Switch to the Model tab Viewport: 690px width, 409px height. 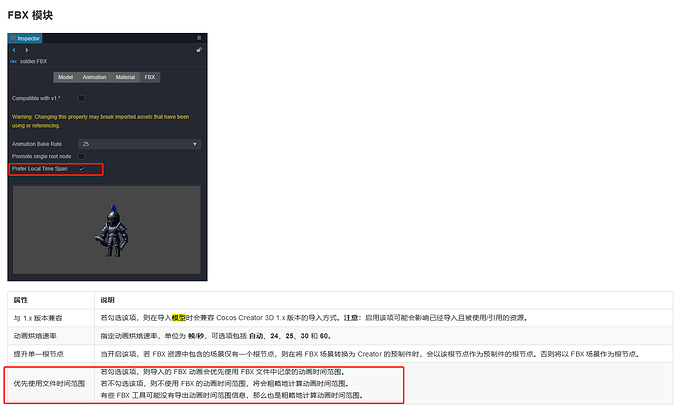coord(66,77)
